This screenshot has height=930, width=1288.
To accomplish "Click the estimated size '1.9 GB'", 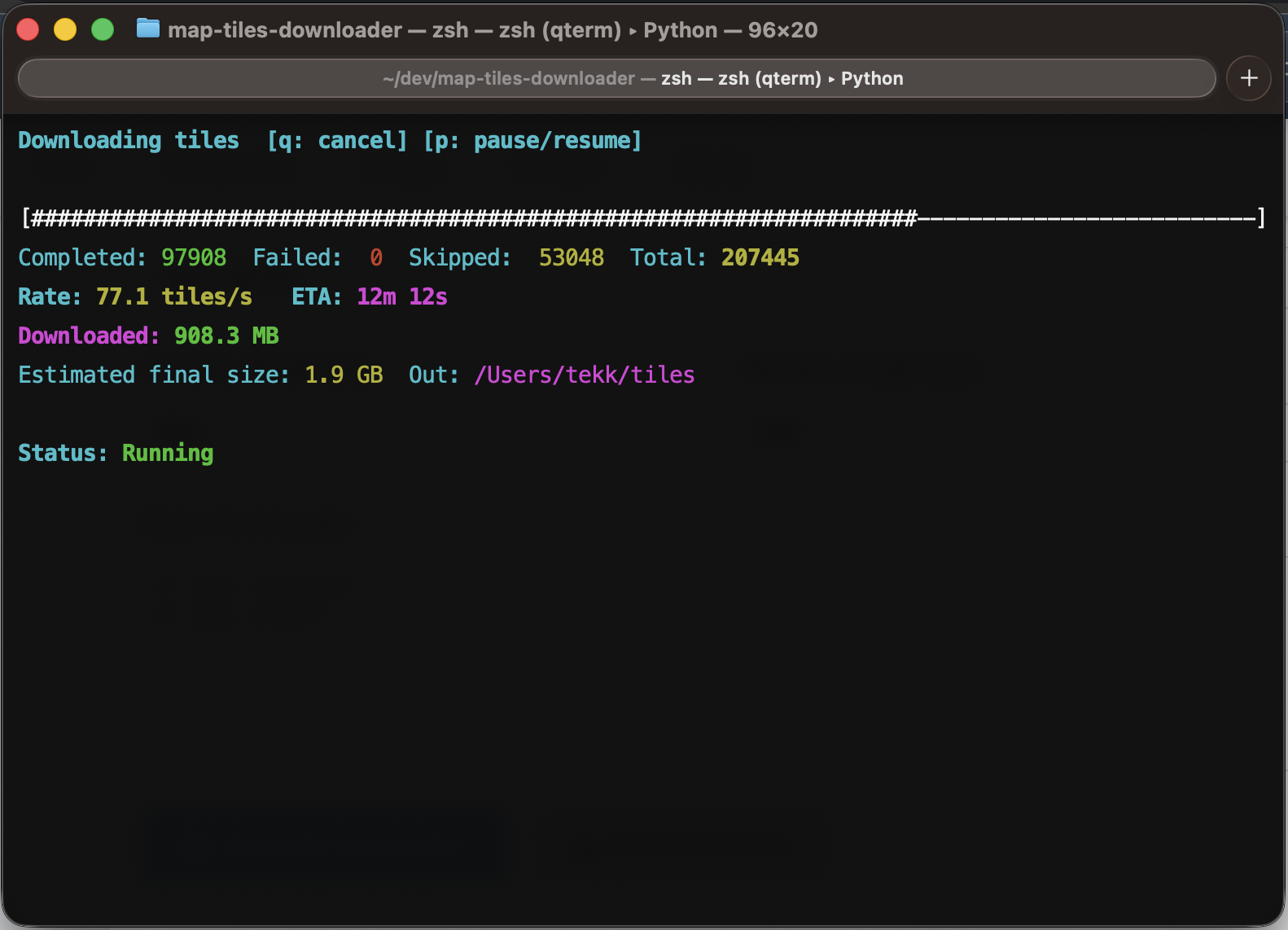I will (344, 375).
